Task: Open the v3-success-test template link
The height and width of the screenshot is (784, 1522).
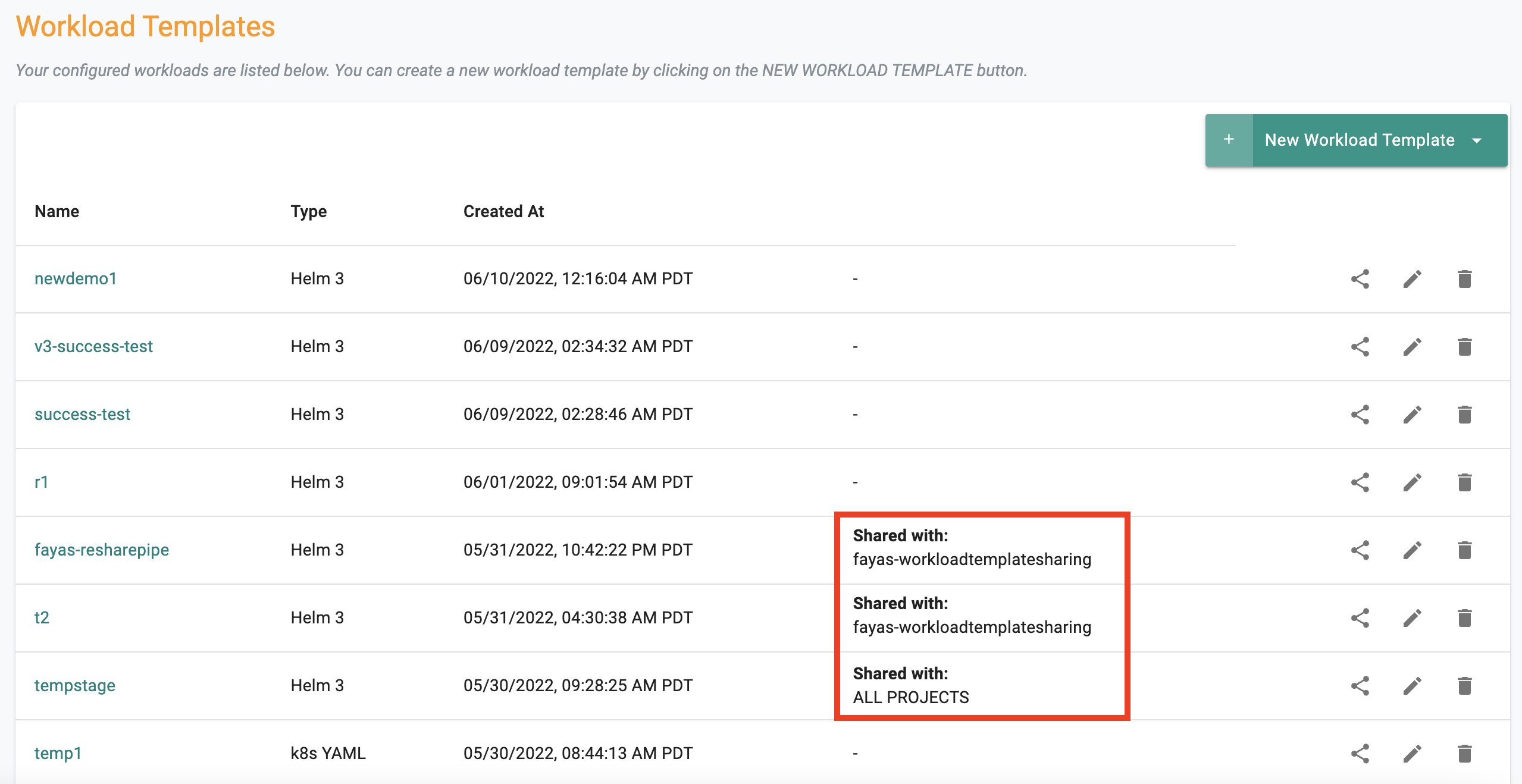Action: (x=93, y=346)
